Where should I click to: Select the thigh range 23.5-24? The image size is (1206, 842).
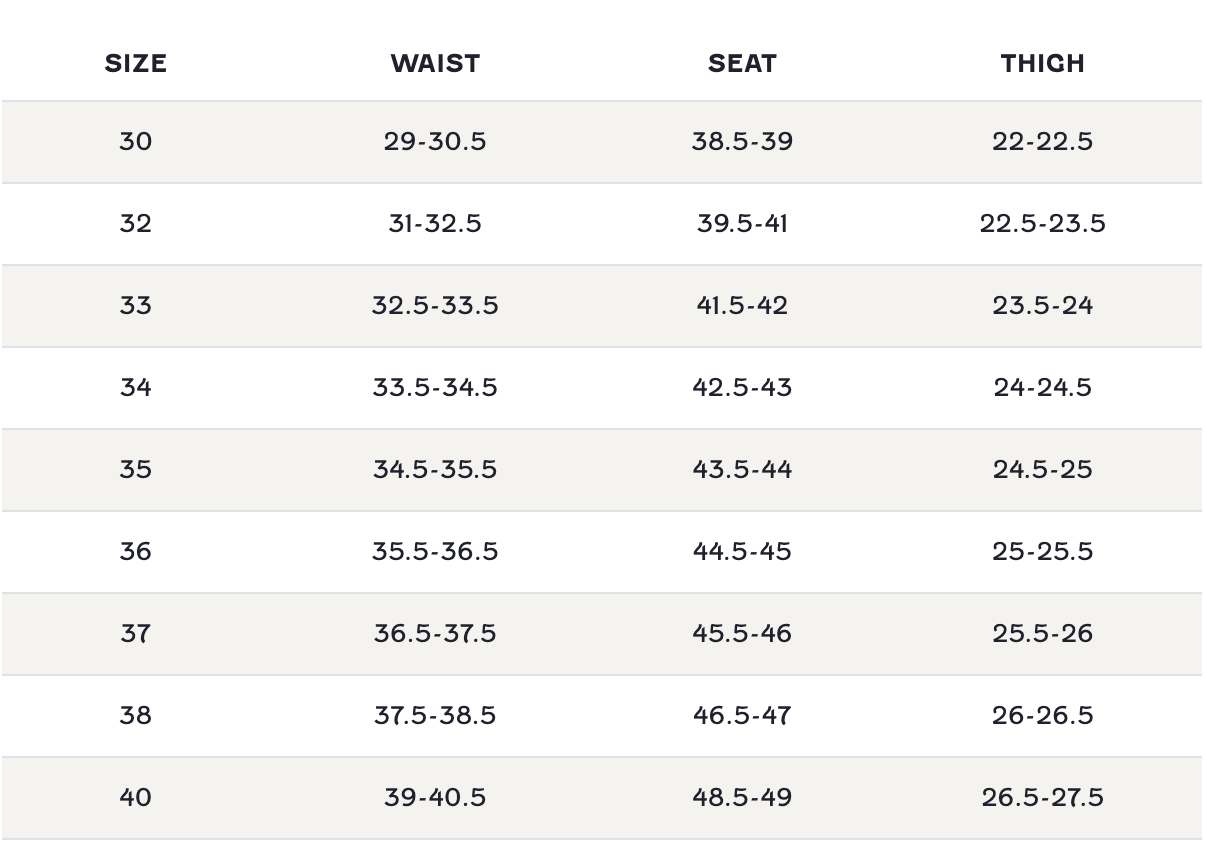(1042, 305)
